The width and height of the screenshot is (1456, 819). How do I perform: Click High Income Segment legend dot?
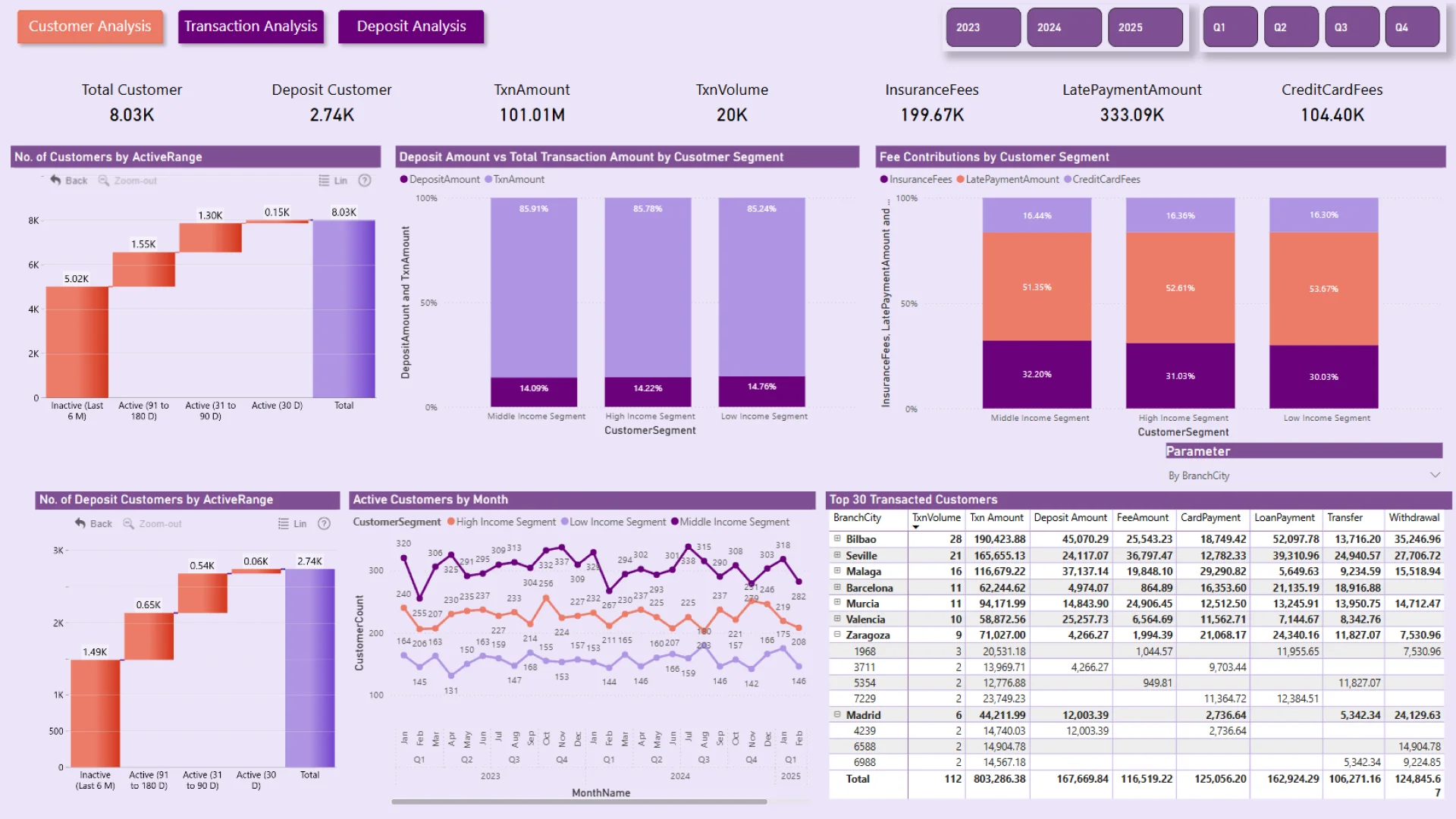[451, 522]
